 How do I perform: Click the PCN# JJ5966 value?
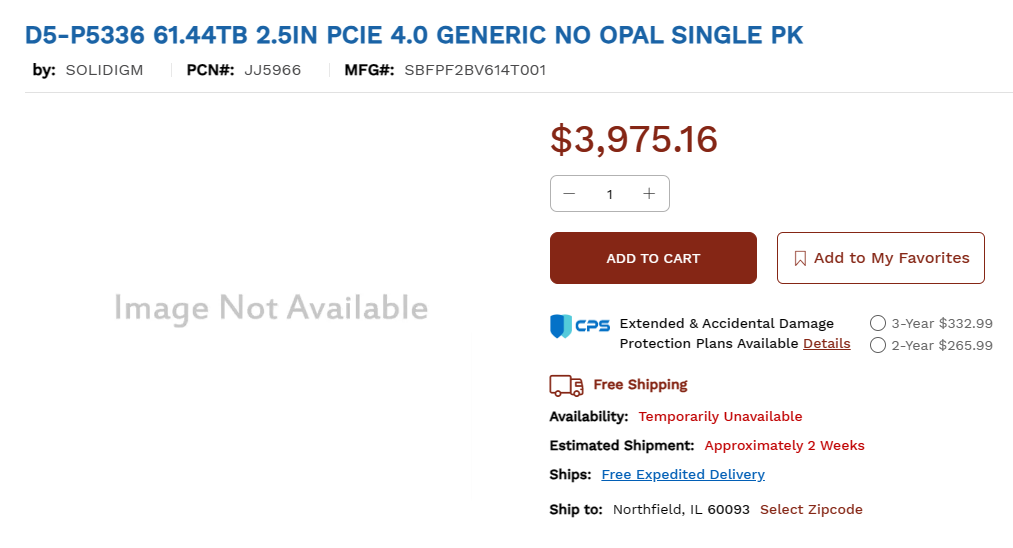point(273,70)
